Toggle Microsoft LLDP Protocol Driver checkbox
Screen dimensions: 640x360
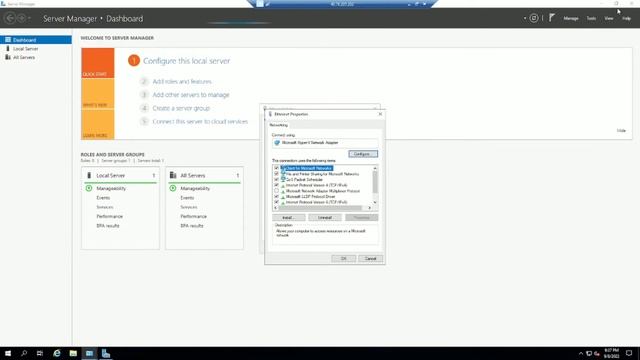(x=276, y=196)
